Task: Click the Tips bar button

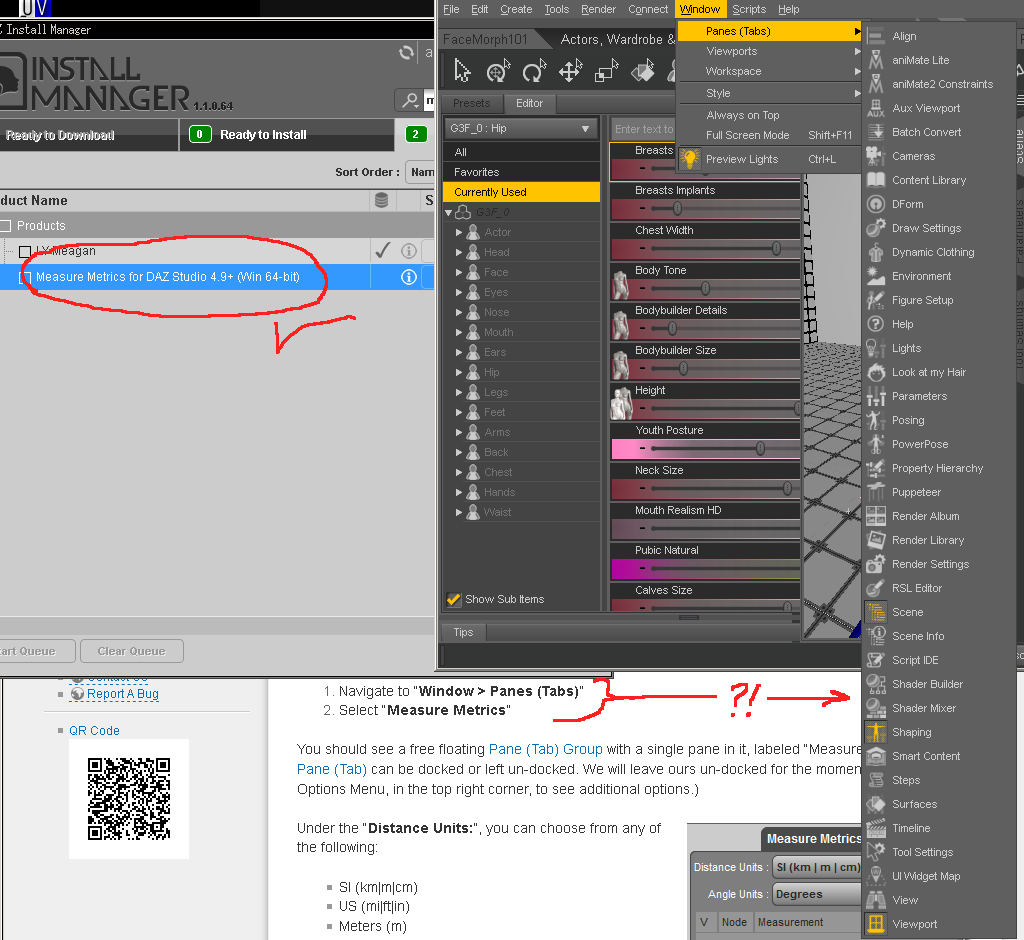Action: click(x=463, y=632)
